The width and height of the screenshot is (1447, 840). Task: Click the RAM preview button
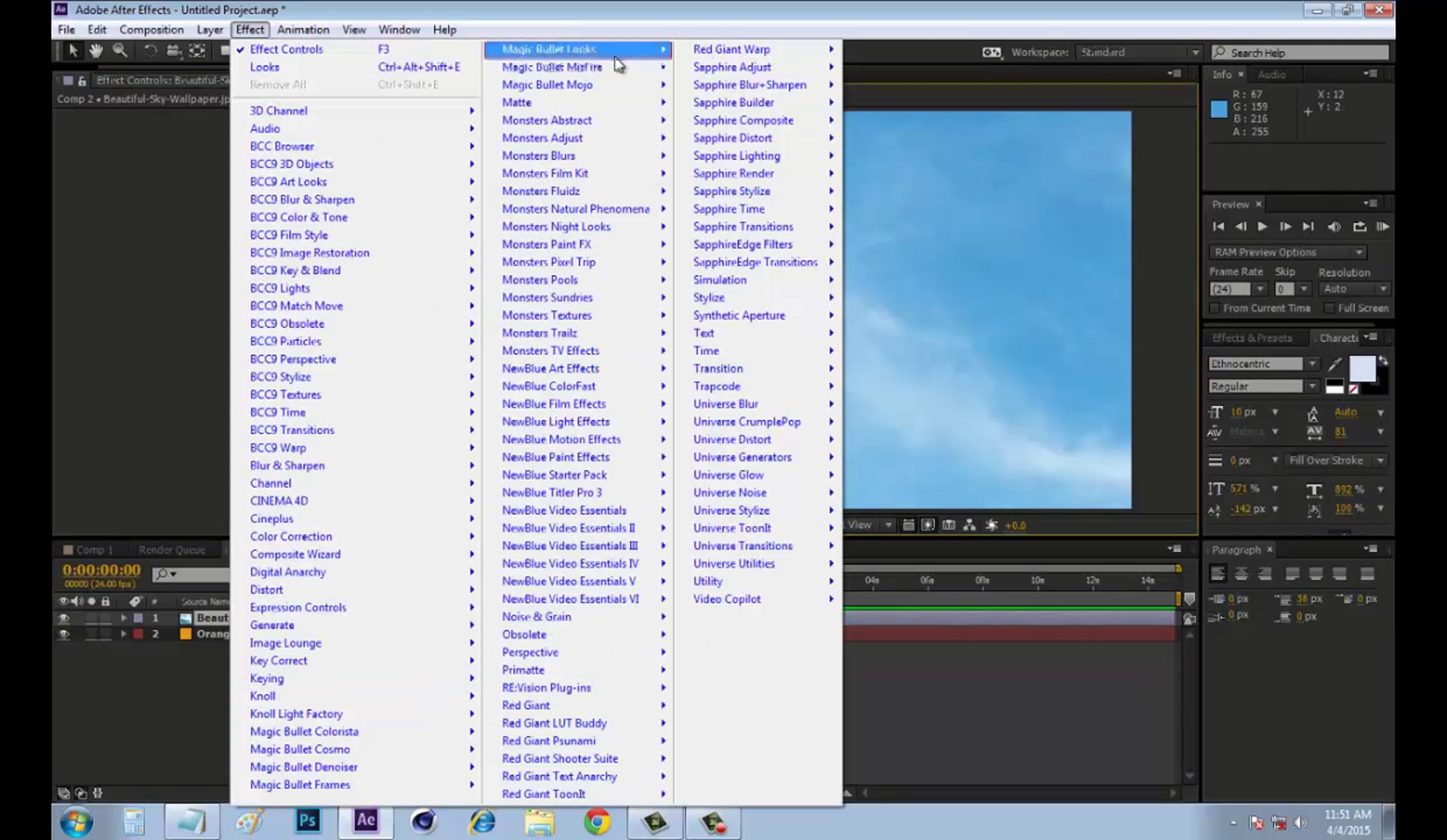pos(1383,227)
